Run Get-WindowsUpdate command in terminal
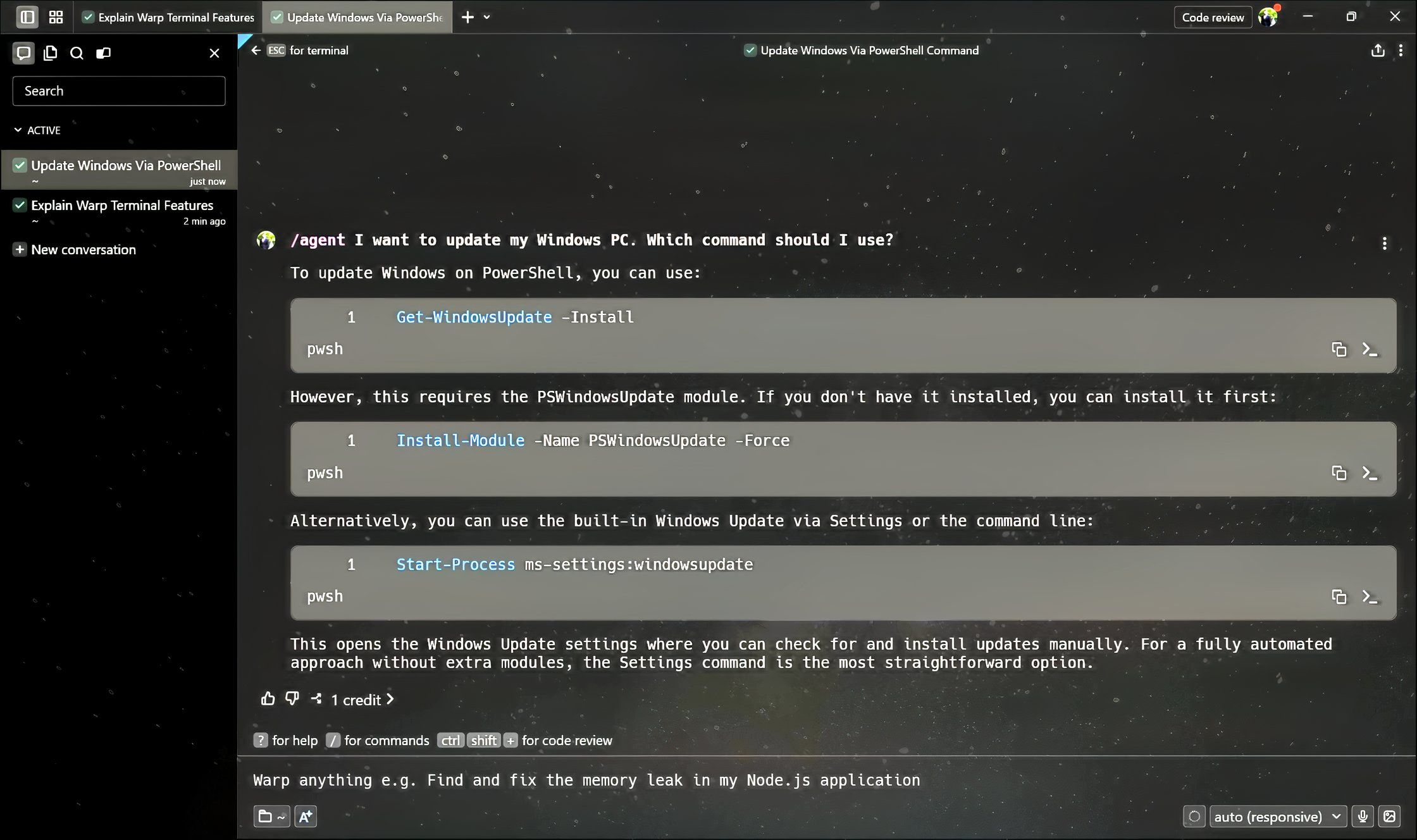 (x=1370, y=349)
